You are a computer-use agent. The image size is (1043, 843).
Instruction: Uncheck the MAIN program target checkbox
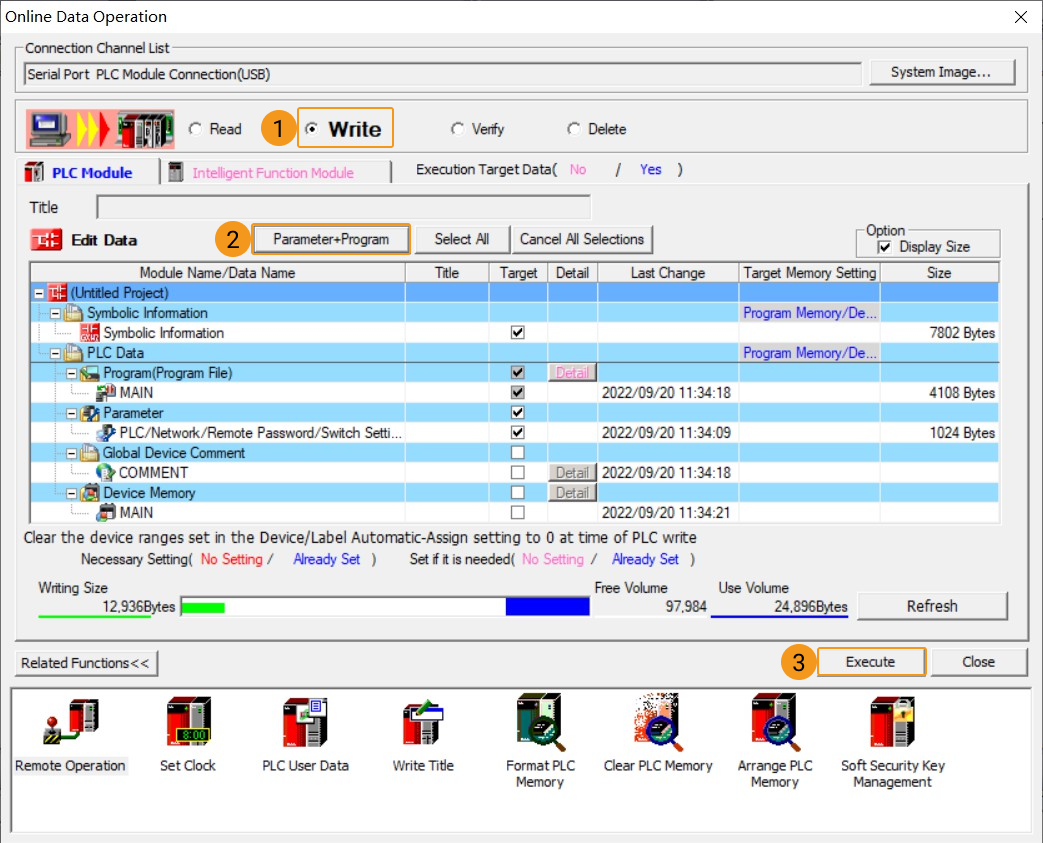coord(517,392)
